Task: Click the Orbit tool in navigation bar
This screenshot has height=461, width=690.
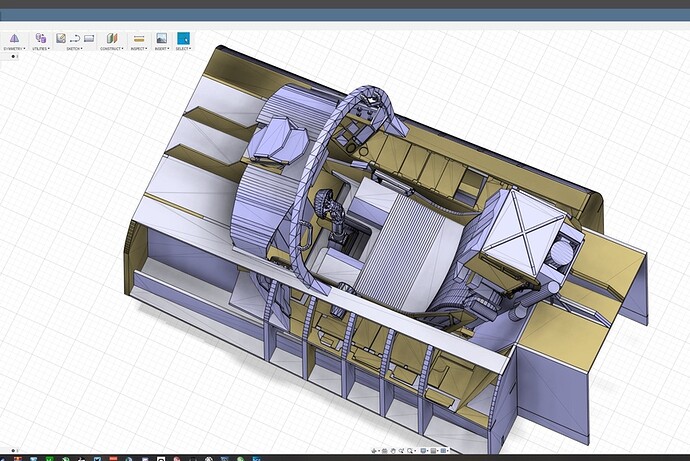Action: (x=374, y=451)
